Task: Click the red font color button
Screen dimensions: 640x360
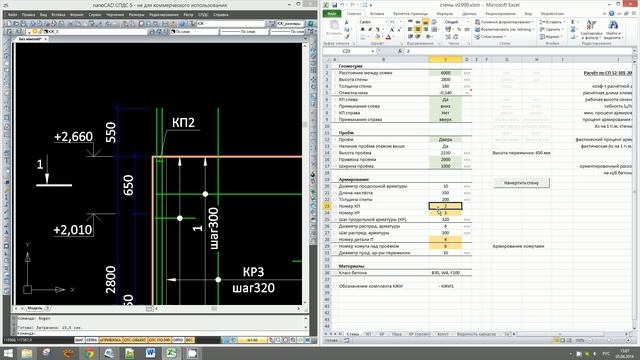Action: [x=388, y=37]
